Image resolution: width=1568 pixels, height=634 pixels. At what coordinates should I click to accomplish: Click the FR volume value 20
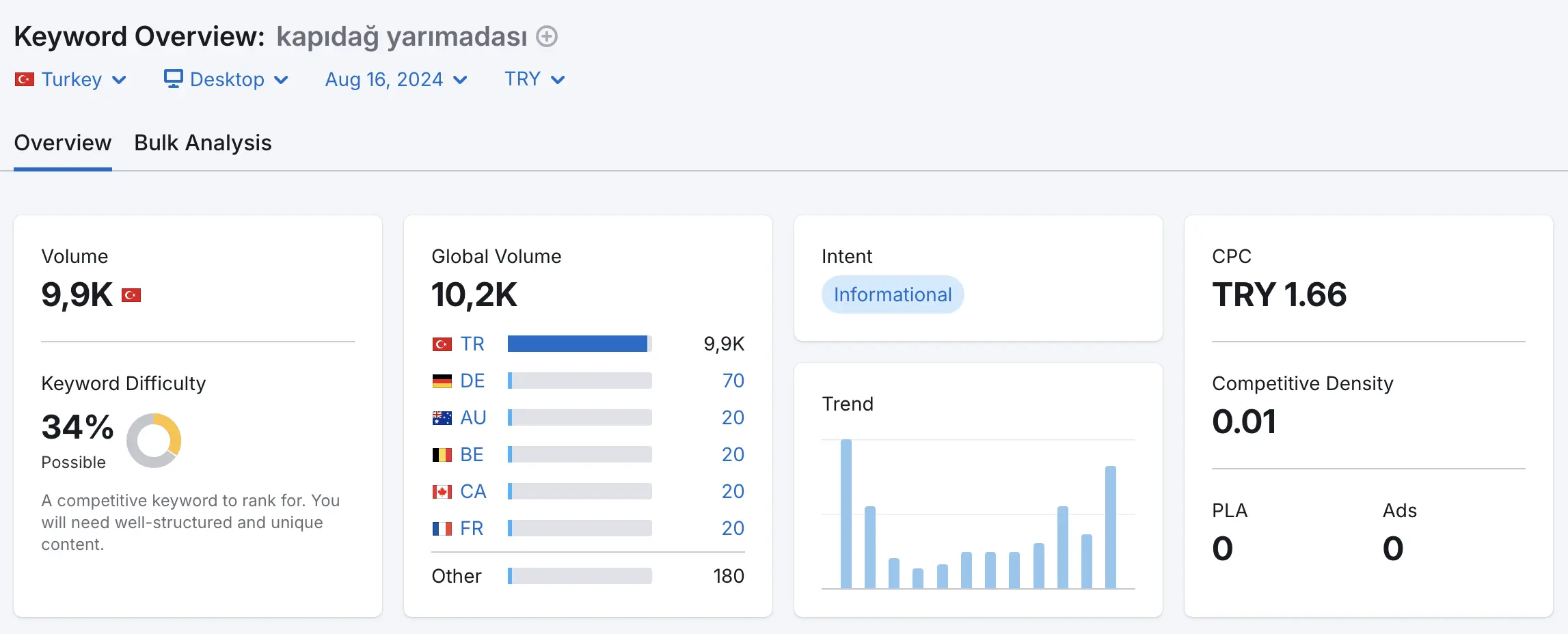pos(733,528)
